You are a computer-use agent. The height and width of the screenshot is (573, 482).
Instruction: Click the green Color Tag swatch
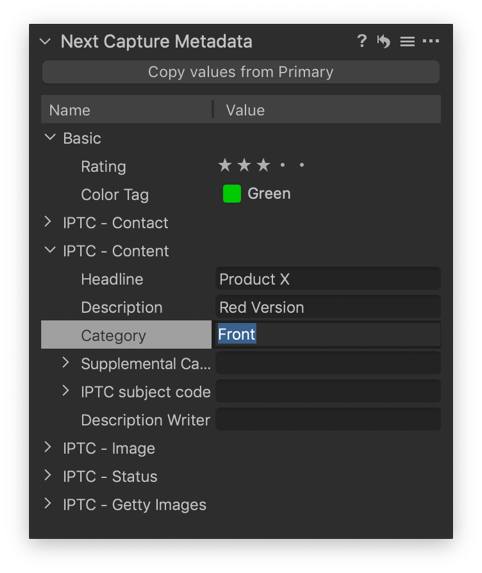click(x=232, y=194)
